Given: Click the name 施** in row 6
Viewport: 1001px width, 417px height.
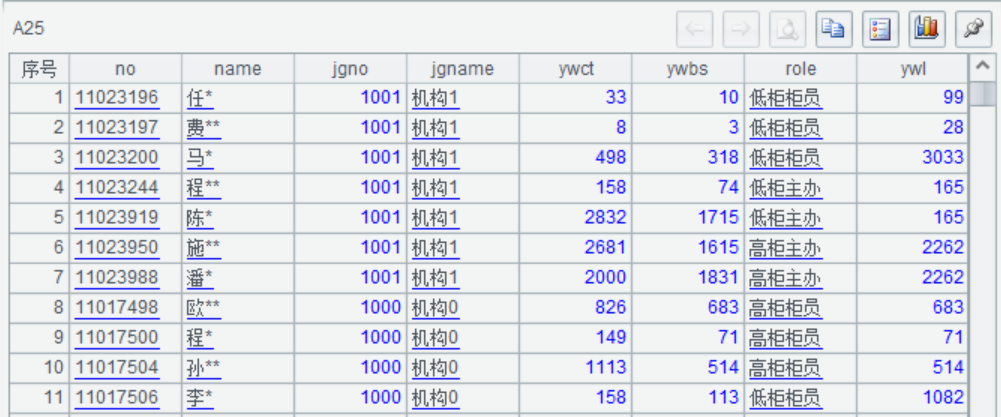Looking at the screenshot, I should [204, 248].
